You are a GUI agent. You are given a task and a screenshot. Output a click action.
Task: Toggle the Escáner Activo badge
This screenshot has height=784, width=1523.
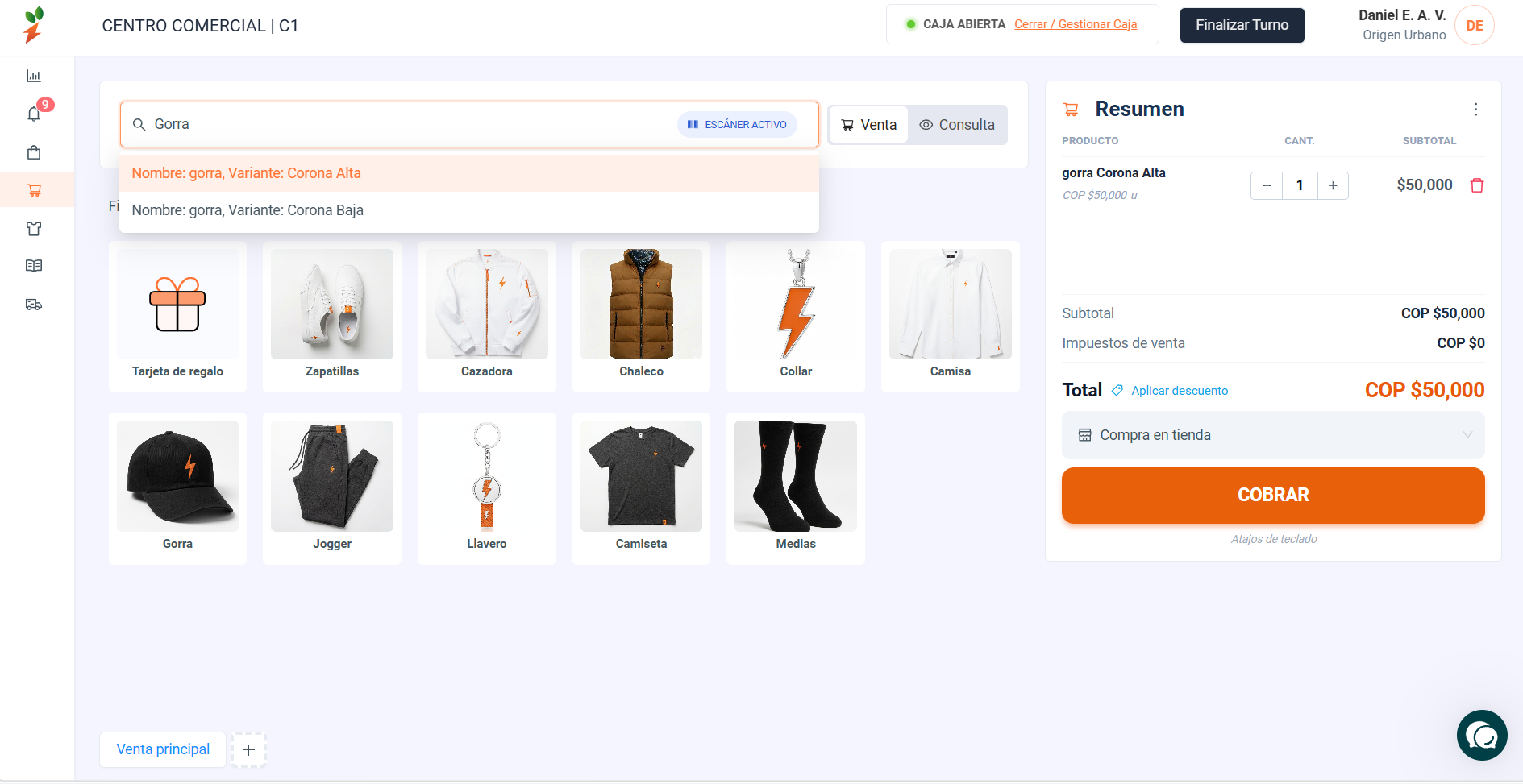click(x=737, y=125)
